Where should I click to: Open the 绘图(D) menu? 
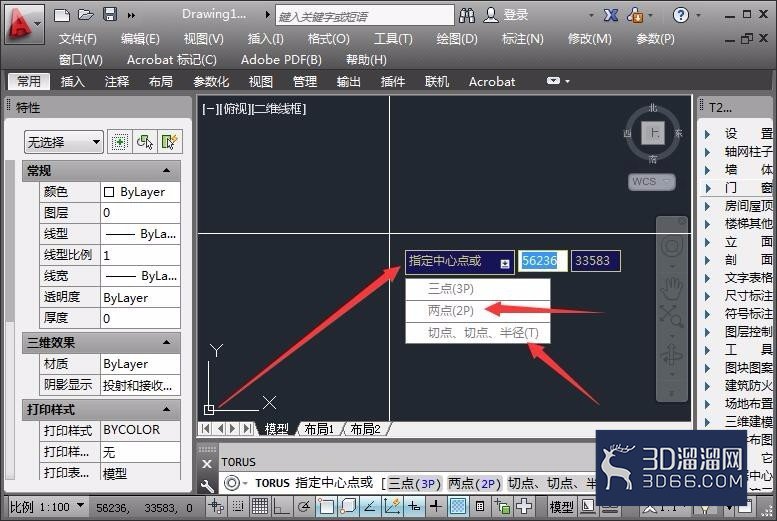456,39
